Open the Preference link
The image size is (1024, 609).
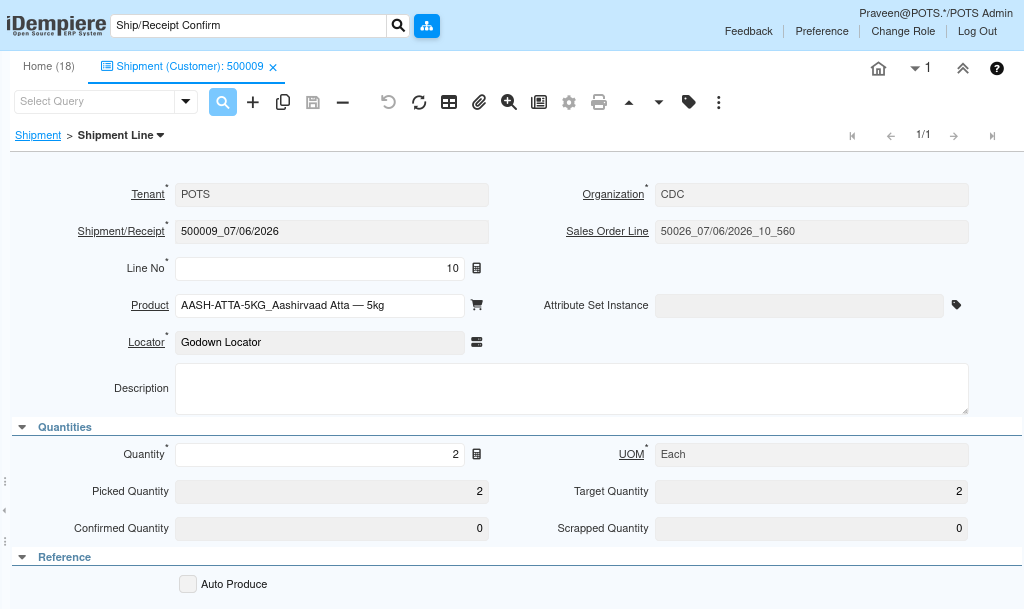(x=822, y=31)
